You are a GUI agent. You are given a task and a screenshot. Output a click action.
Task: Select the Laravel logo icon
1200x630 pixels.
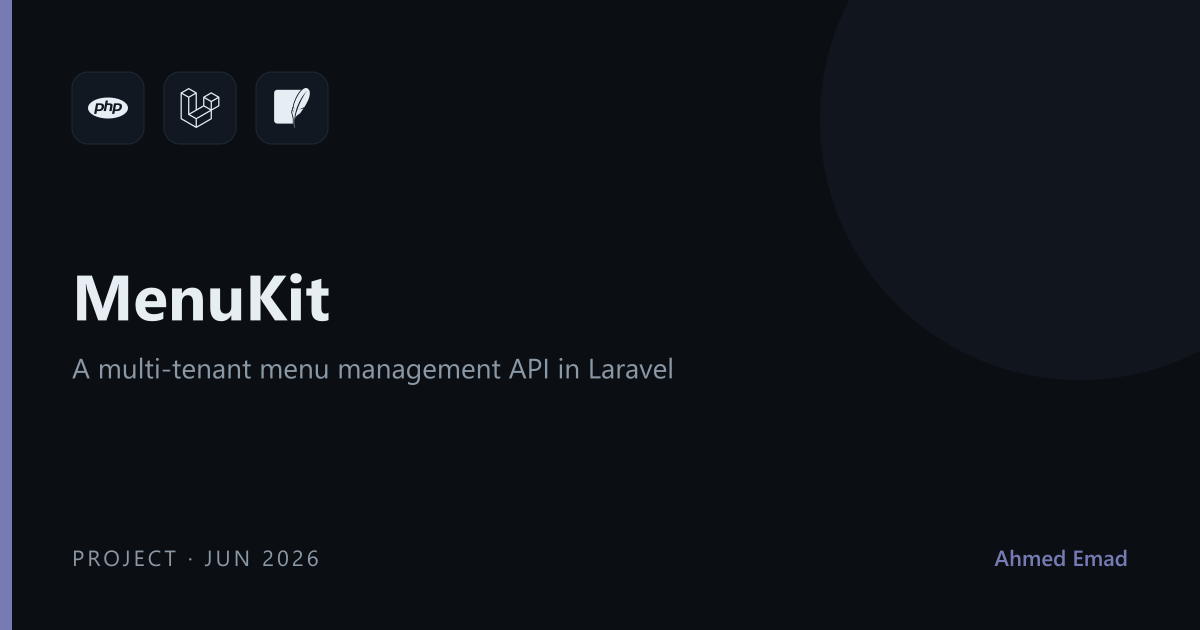[x=200, y=108]
